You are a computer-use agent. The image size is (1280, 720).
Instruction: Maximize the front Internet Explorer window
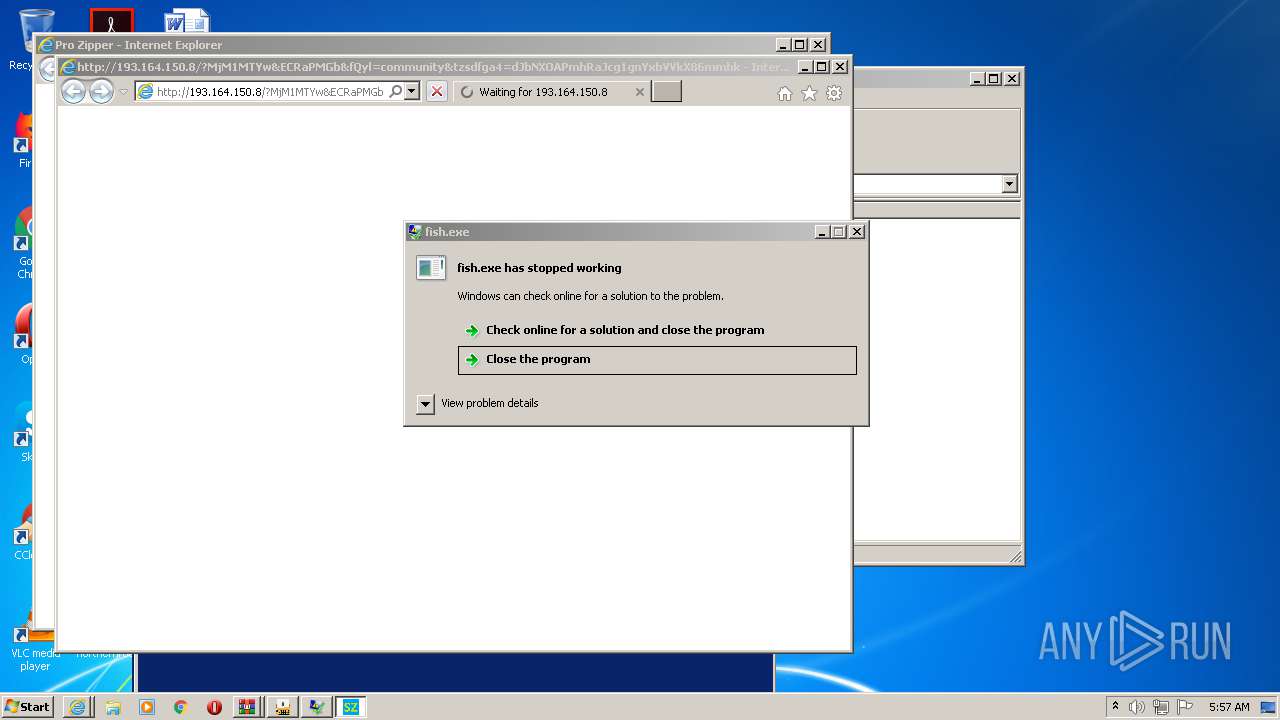(x=822, y=67)
